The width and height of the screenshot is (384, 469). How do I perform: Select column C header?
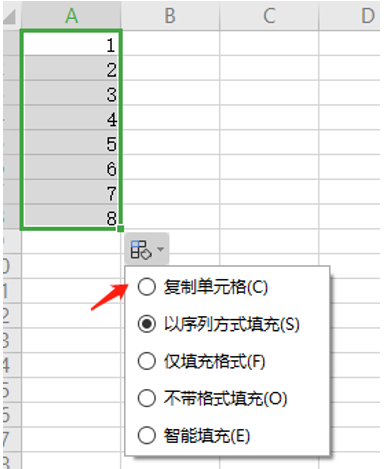tap(269, 15)
